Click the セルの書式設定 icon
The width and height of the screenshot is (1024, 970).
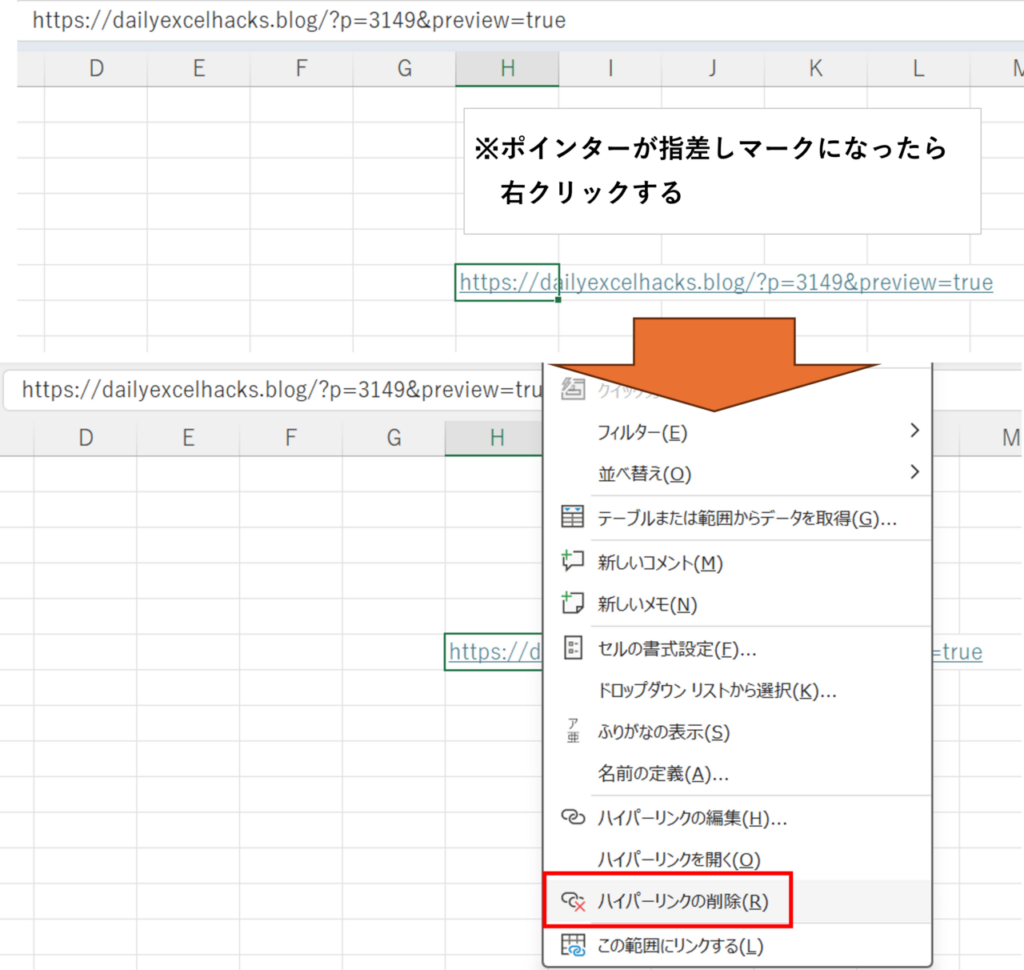[x=573, y=649]
